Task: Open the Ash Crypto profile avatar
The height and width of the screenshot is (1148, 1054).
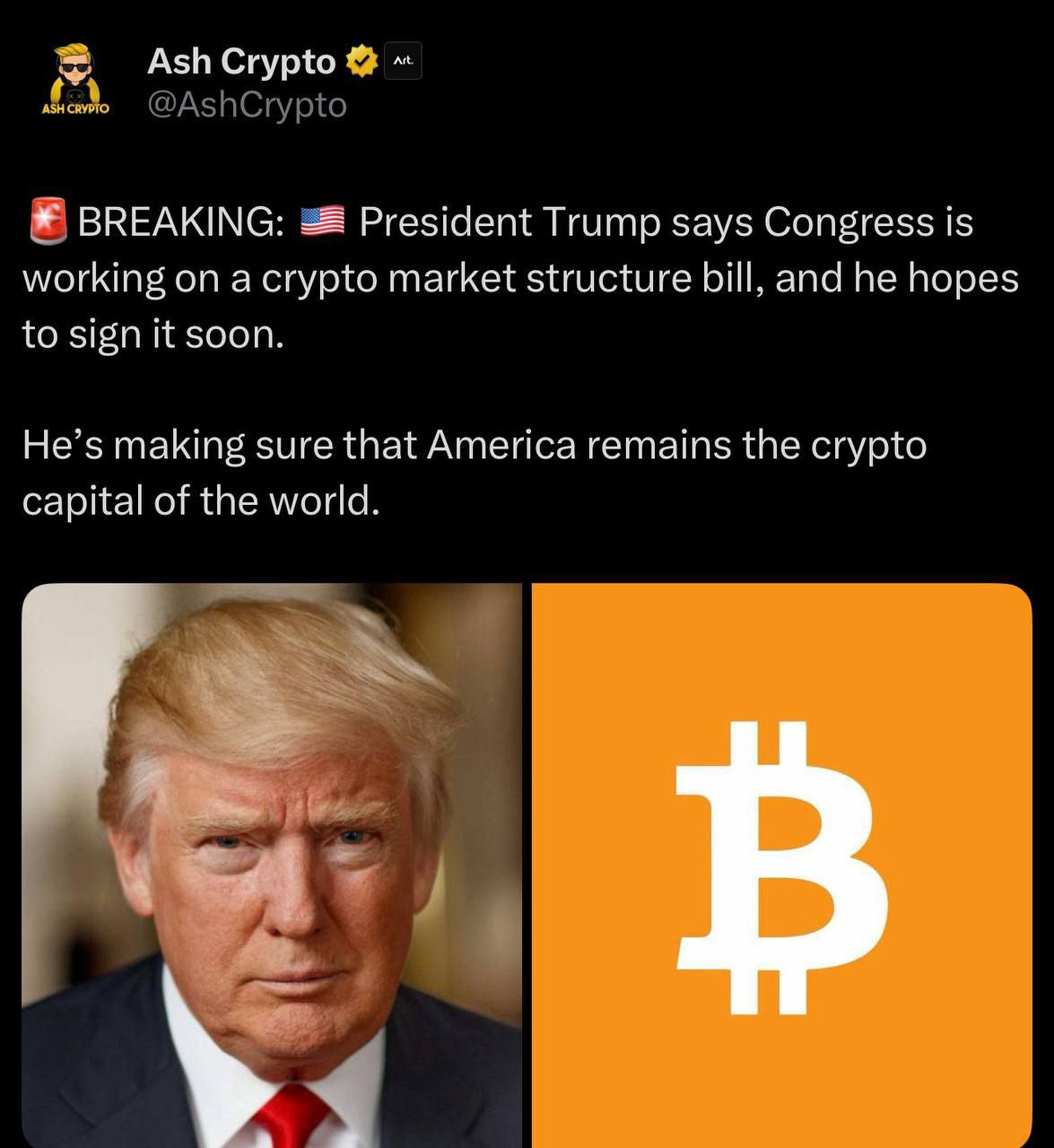Action: coord(75,79)
